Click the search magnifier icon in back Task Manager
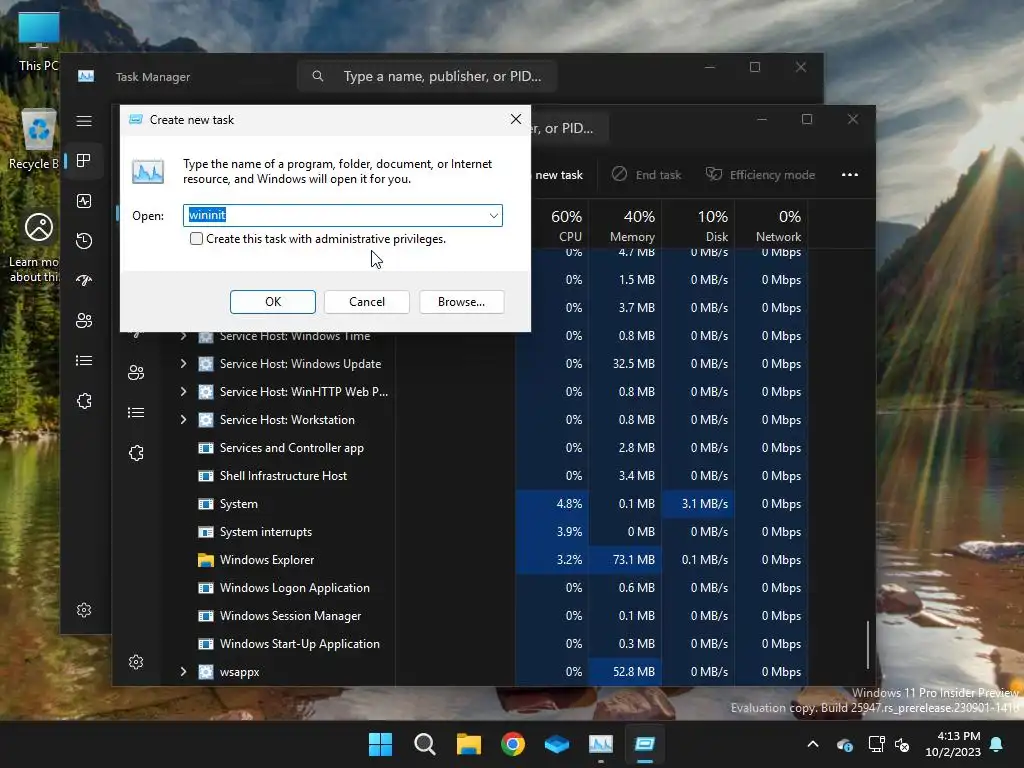 point(317,76)
